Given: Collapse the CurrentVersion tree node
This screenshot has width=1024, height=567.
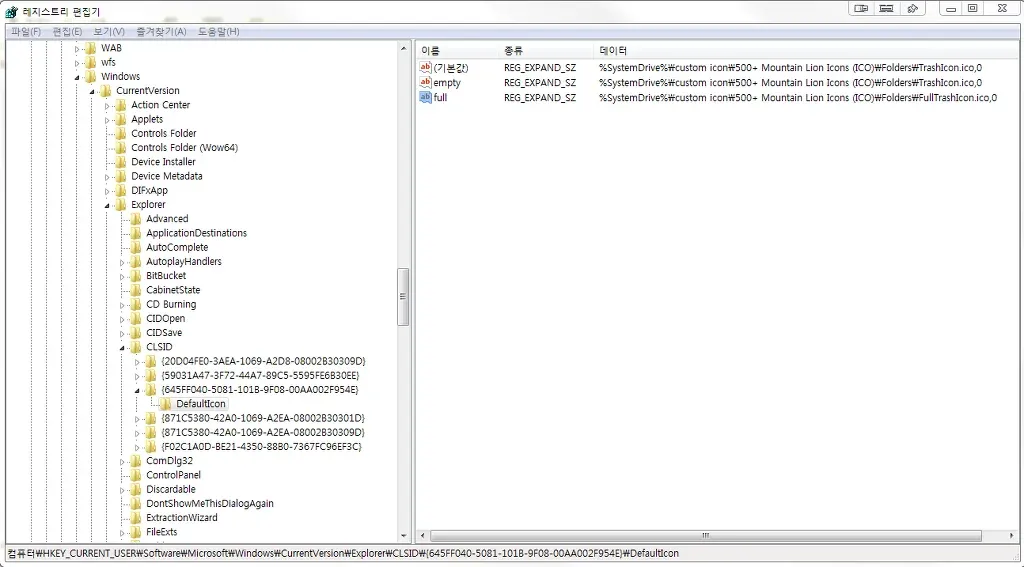Looking at the screenshot, I should pyautogui.click(x=92, y=91).
